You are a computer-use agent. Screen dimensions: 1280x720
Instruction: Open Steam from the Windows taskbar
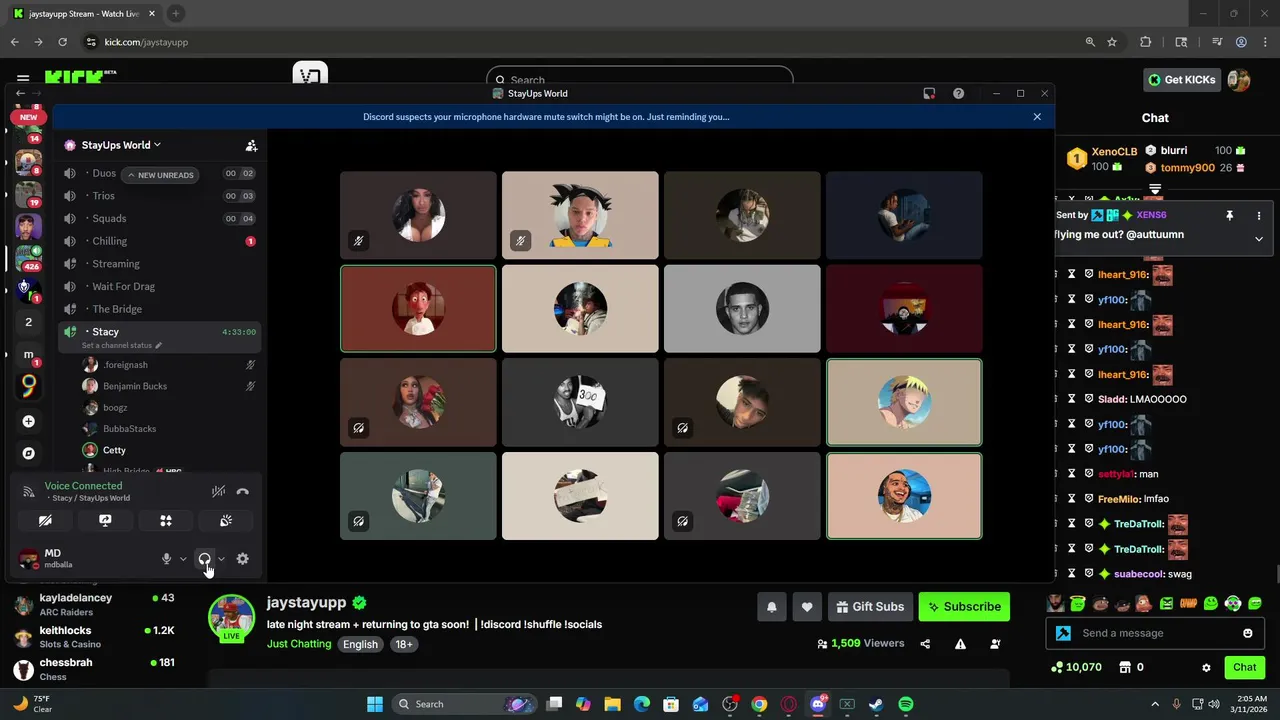coord(876,704)
